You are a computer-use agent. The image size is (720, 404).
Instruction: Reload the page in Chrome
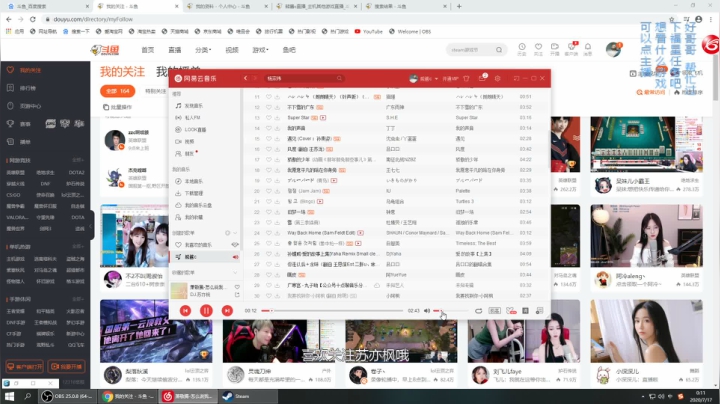coord(33,19)
